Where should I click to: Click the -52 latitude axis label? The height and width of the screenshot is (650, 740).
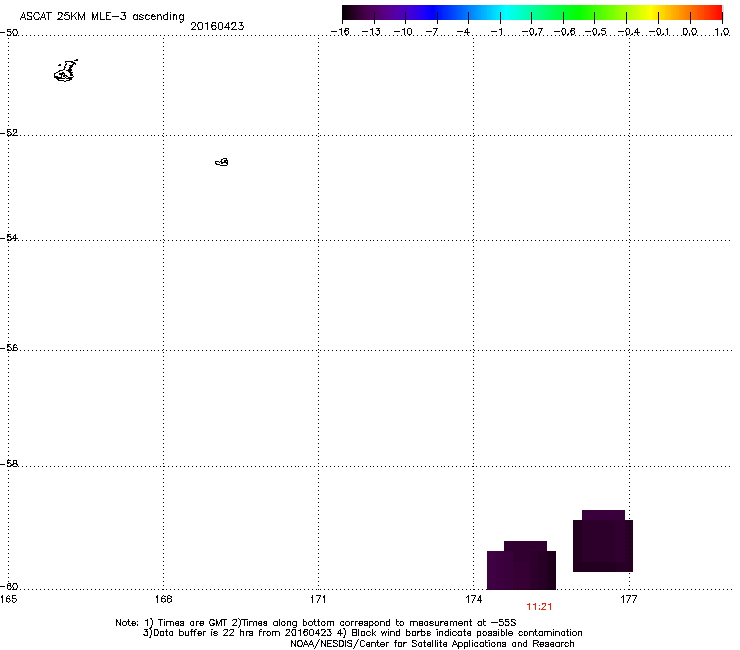click(x=9, y=133)
